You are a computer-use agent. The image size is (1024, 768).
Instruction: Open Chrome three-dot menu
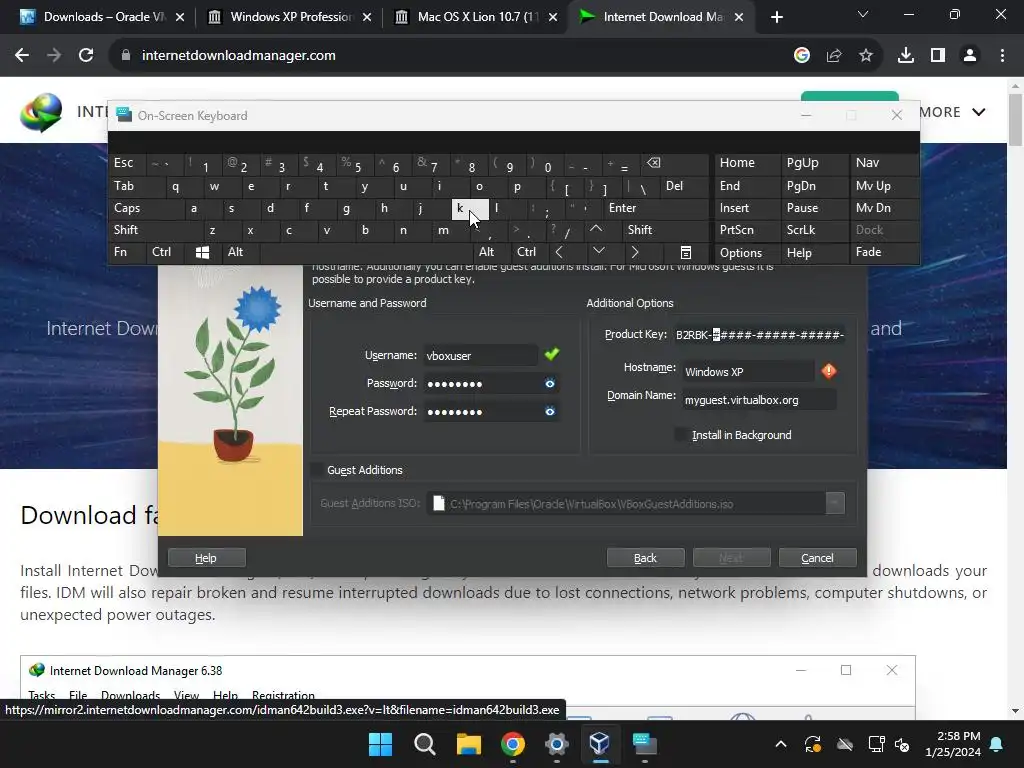1002,56
